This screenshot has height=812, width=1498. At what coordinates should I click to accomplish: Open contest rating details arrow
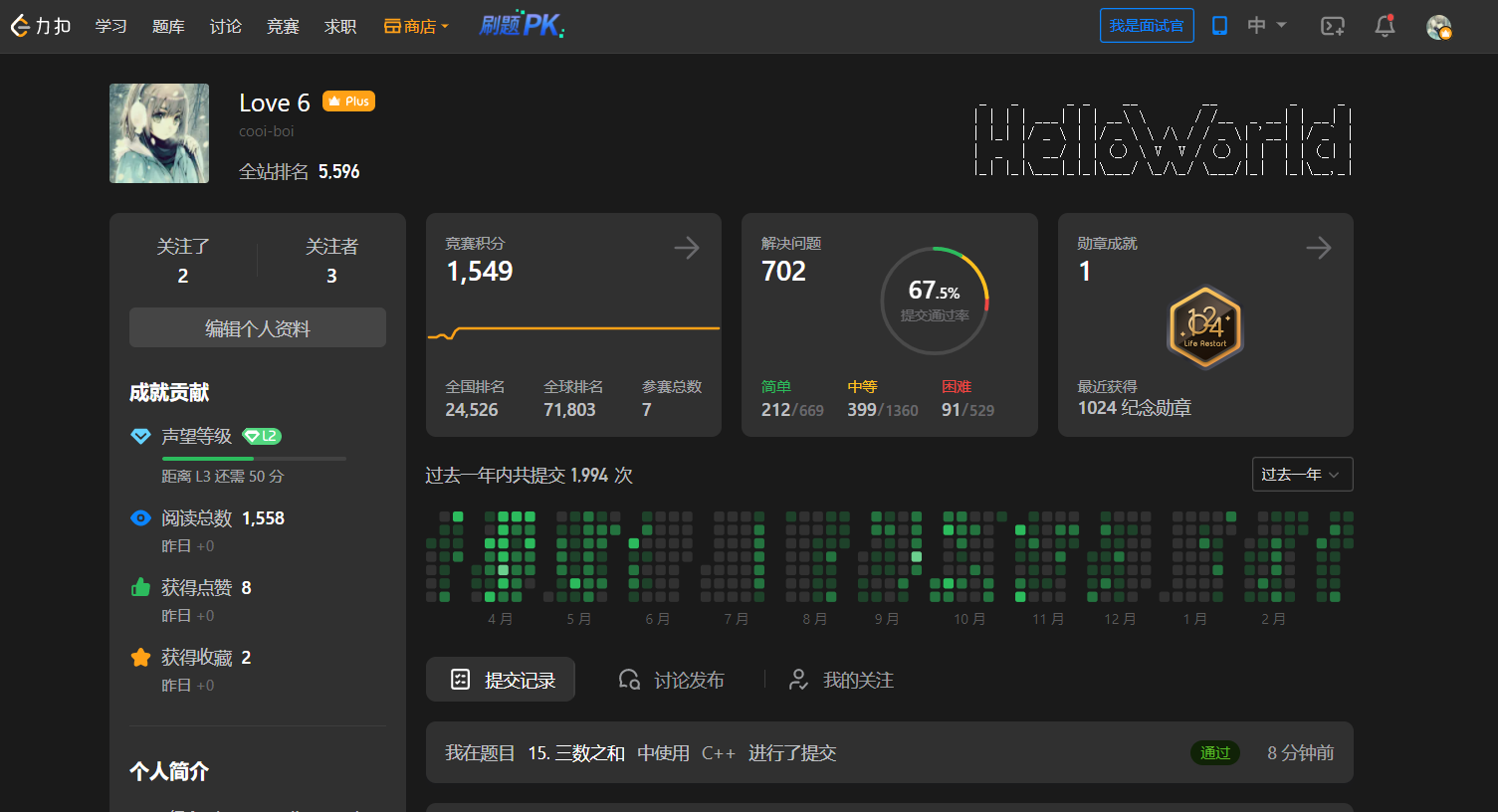click(x=687, y=248)
